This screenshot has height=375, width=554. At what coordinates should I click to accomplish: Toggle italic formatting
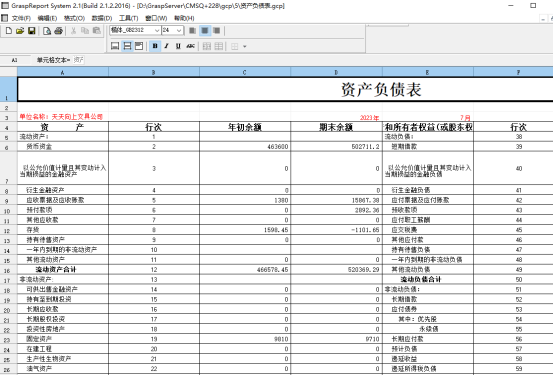pyautogui.click(x=166, y=46)
